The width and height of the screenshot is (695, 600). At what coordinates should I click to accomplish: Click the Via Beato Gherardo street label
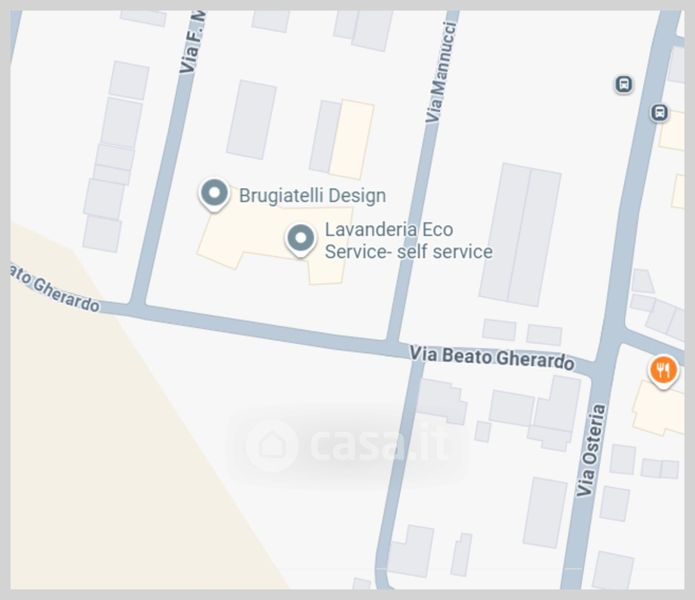492,358
